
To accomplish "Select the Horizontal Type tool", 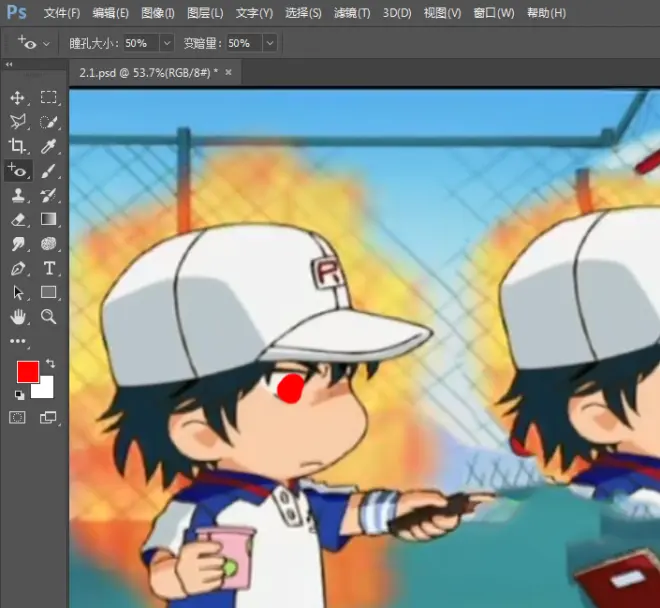I will 49,268.
